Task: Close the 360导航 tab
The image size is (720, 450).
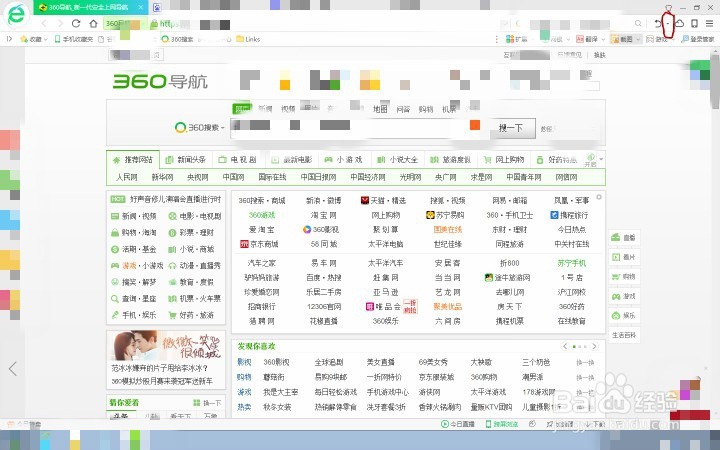Action: coord(141,7)
